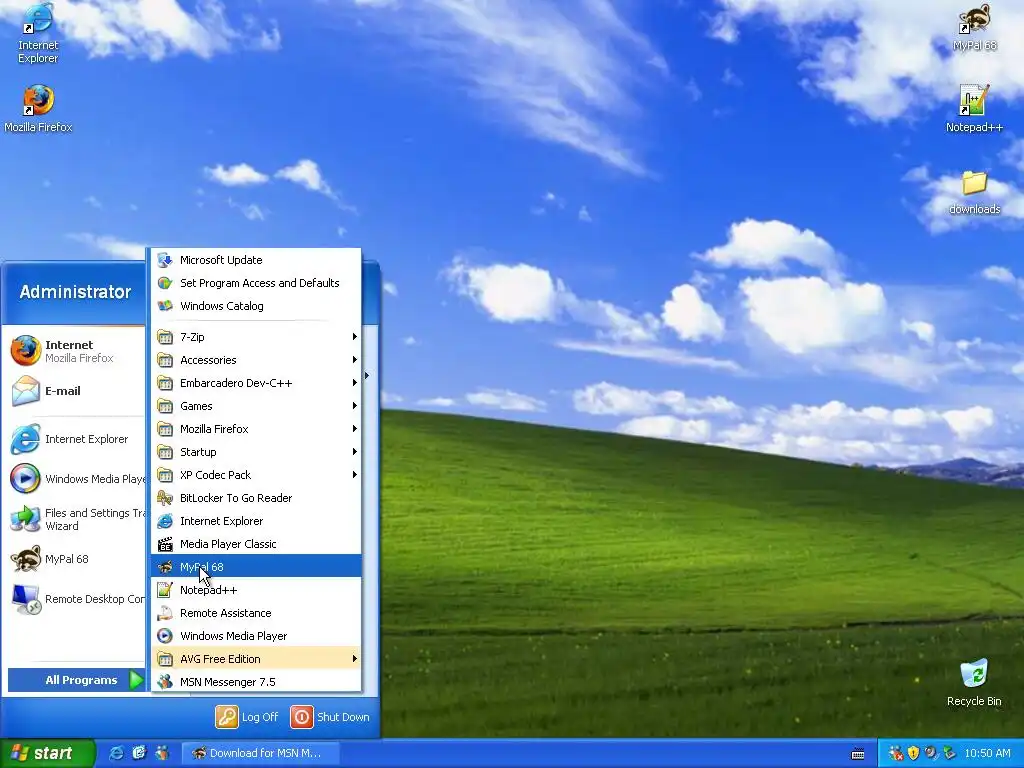Open Windows Catalog from programs list
The height and width of the screenshot is (768, 1024).
click(x=256, y=306)
